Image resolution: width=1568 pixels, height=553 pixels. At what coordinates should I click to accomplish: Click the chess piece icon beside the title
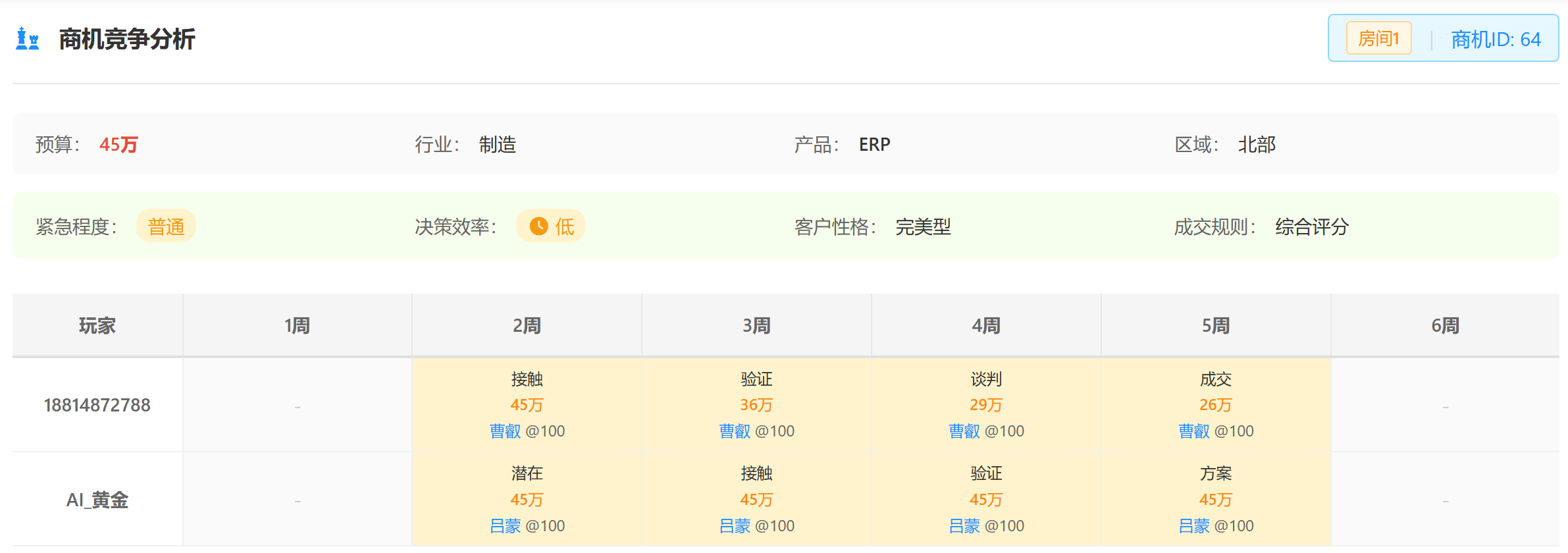point(28,39)
